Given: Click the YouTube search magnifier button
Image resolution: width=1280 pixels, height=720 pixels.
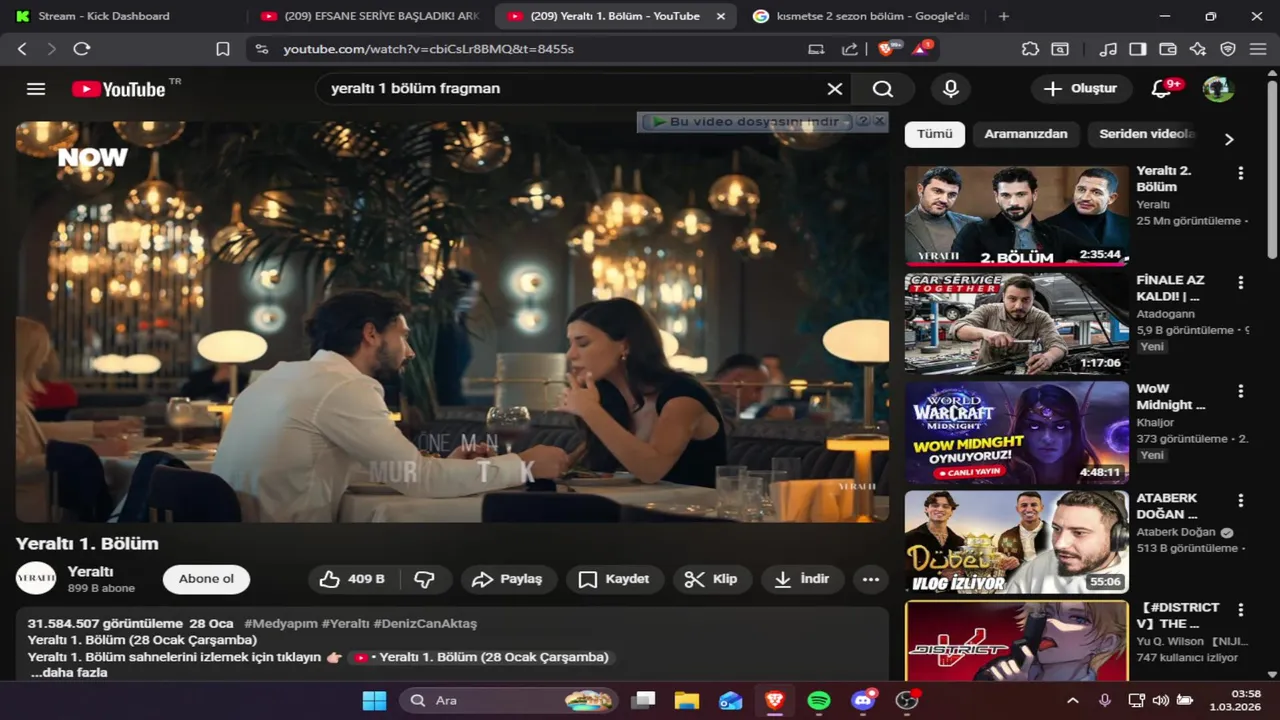Looking at the screenshot, I should tap(882, 89).
